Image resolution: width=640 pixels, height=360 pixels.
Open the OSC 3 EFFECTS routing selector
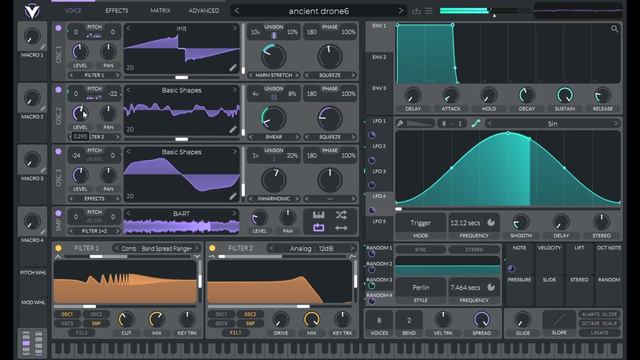[x=94, y=198]
